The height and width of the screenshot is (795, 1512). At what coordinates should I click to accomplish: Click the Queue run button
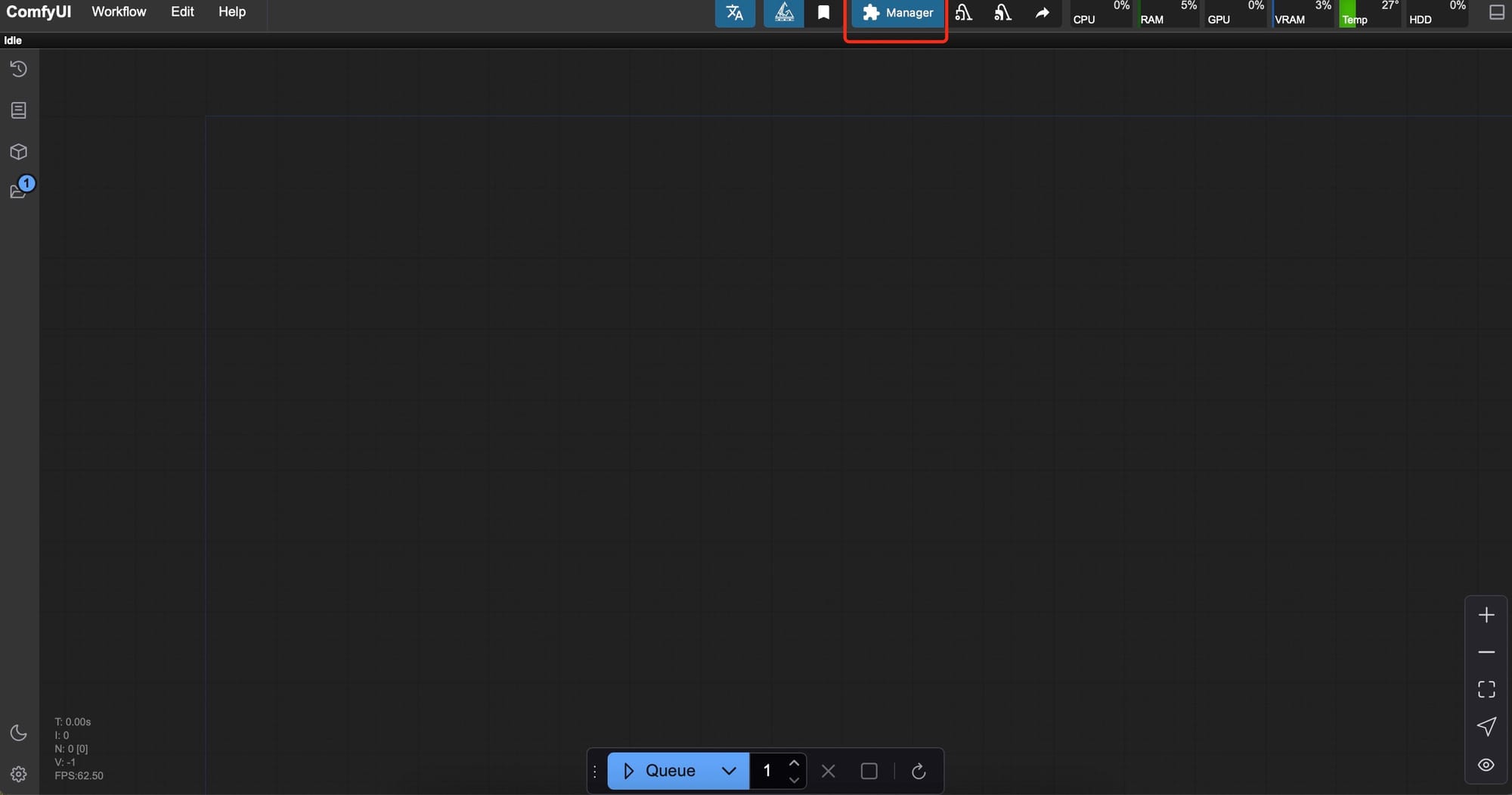(x=658, y=771)
